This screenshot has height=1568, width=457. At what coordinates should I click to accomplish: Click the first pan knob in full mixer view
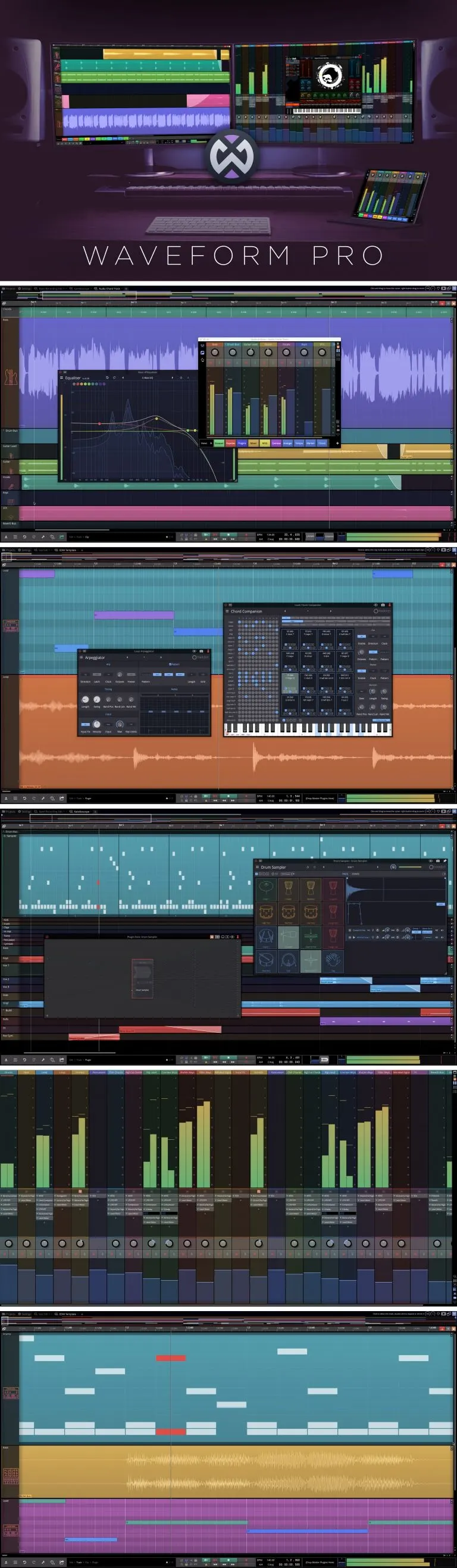coord(8,1243)
